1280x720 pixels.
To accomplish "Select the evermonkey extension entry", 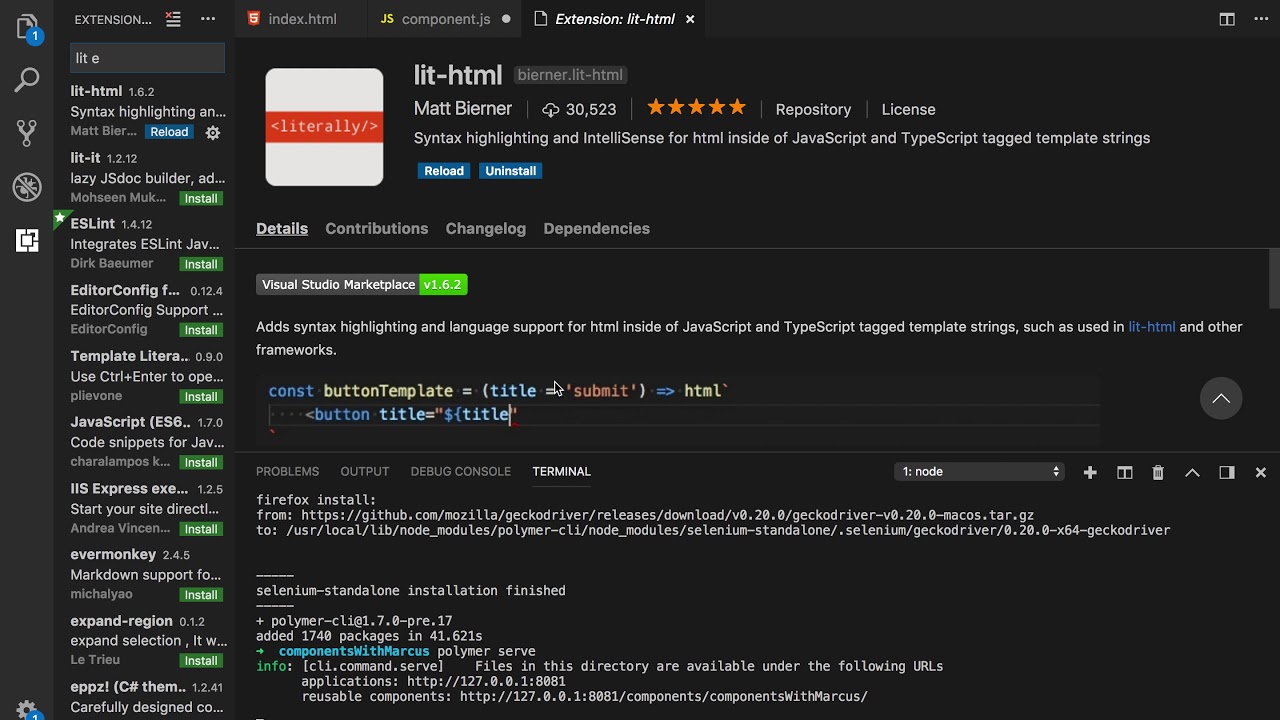I will pos(145,574).
